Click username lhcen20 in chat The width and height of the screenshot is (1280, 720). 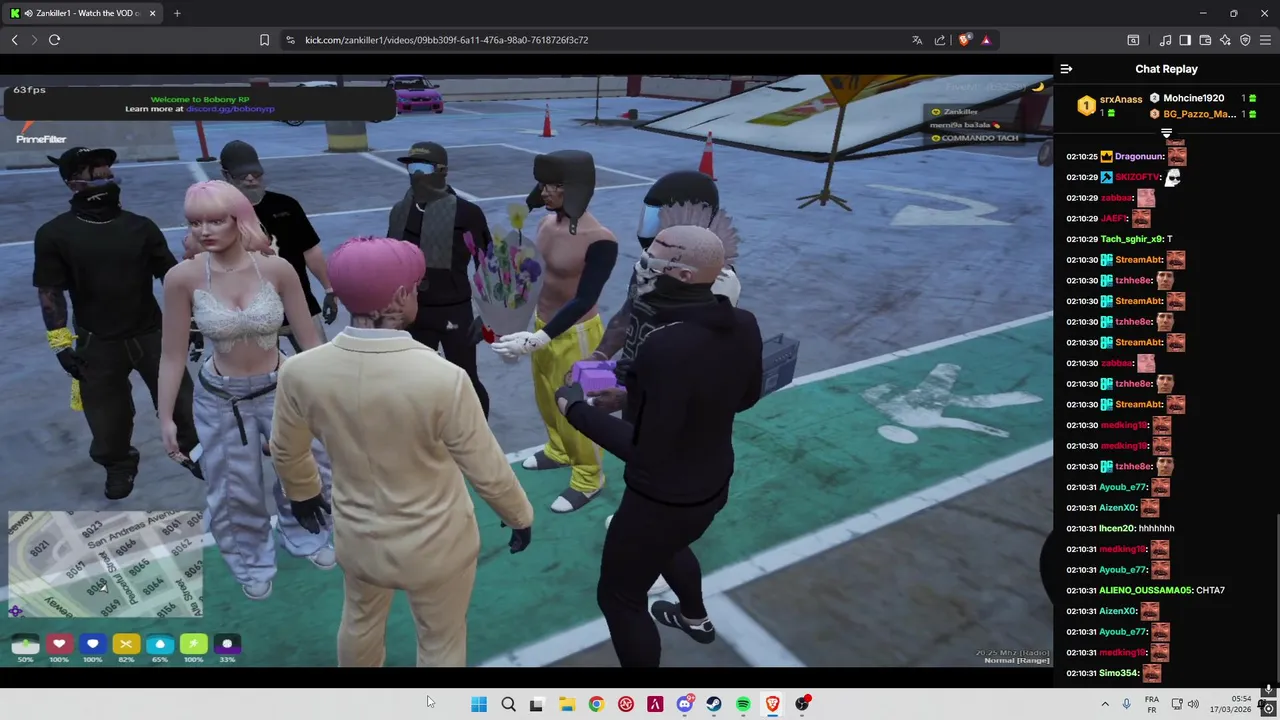coord(1117,528)
